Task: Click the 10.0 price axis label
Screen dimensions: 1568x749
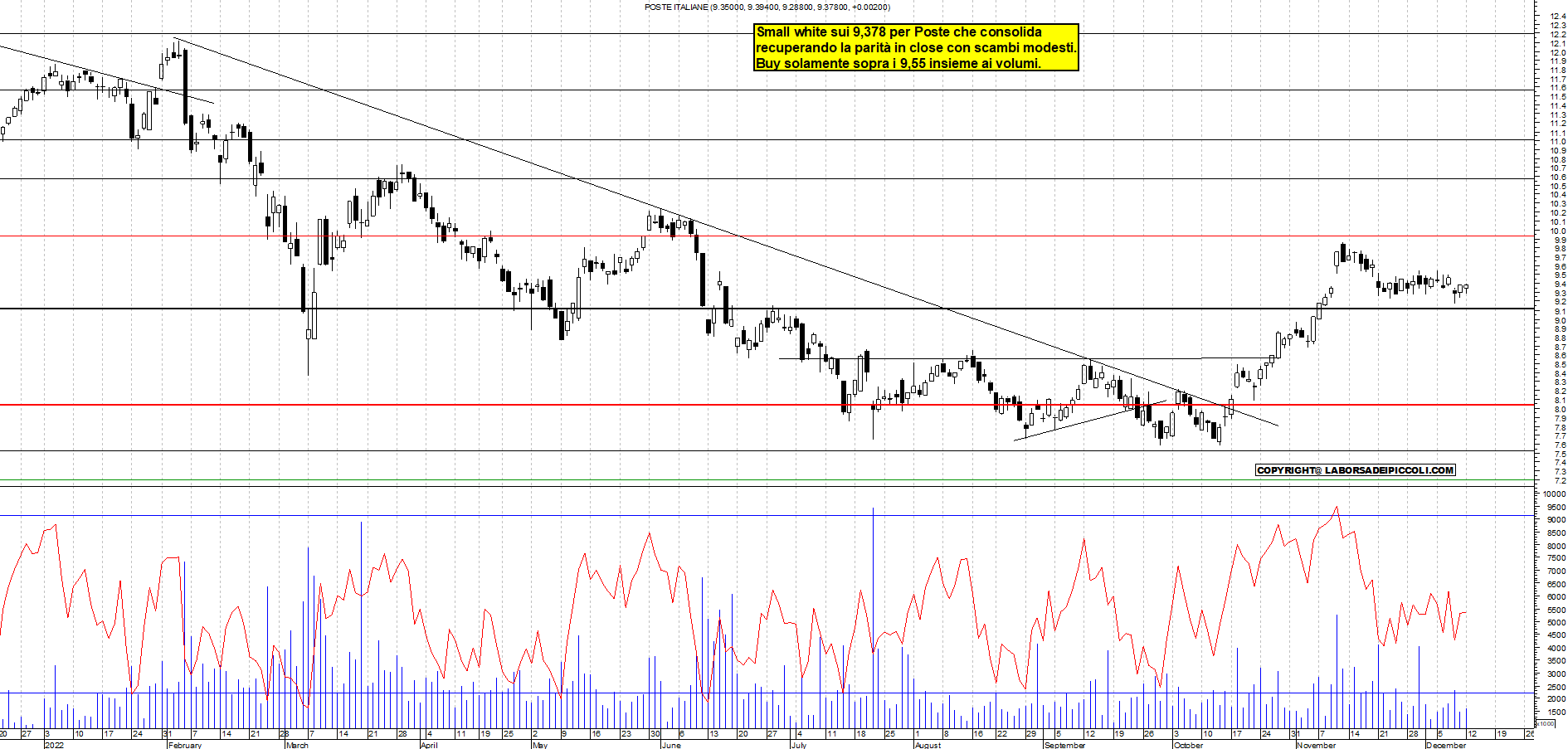Action: [x=1558, y=231]
